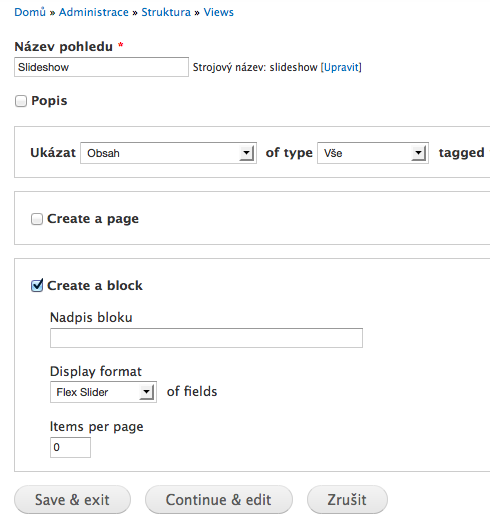Open Struktura breadcrumb link
Viewport: 490px width, 518px height.
pos(166,12)
